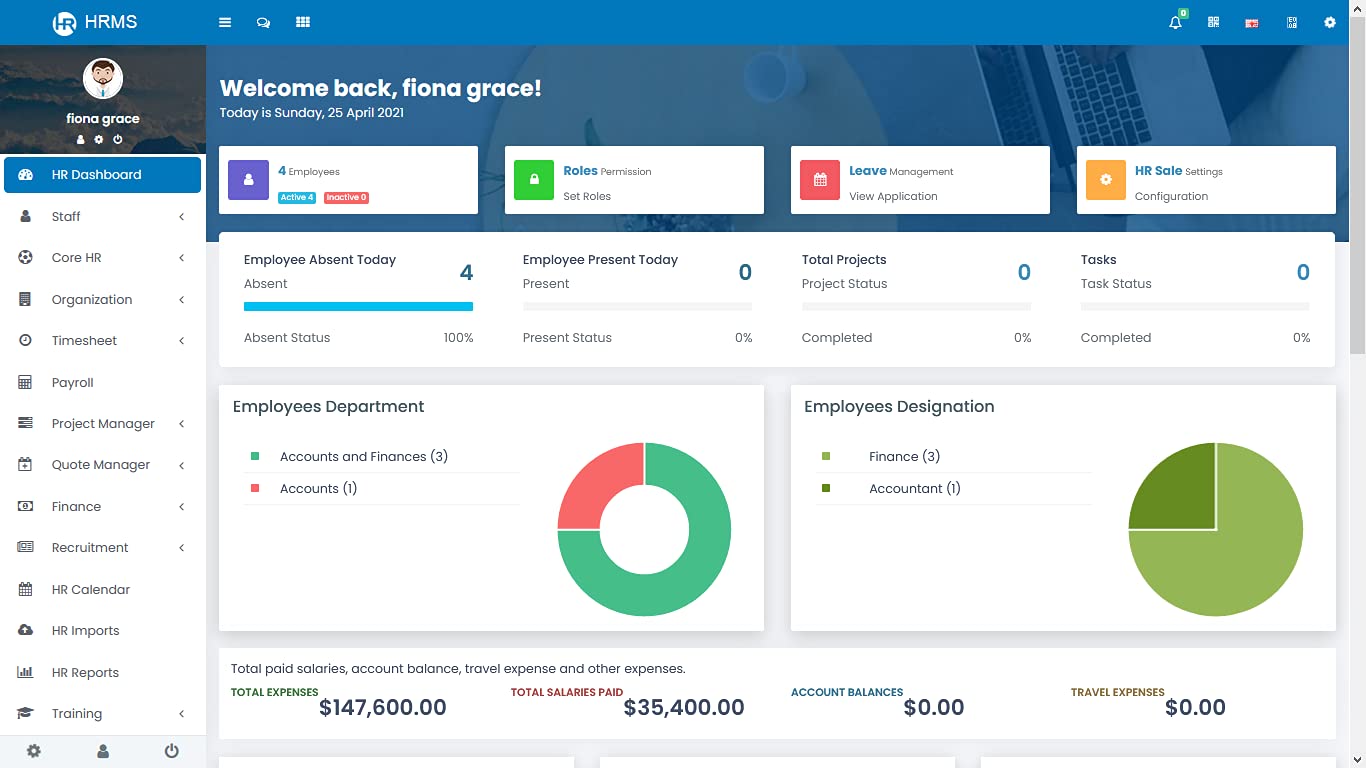The height and width of the screenshot is (768, 1366).
Task: Click the hamburger menu icon in top bar
Action: click(225, 22)
